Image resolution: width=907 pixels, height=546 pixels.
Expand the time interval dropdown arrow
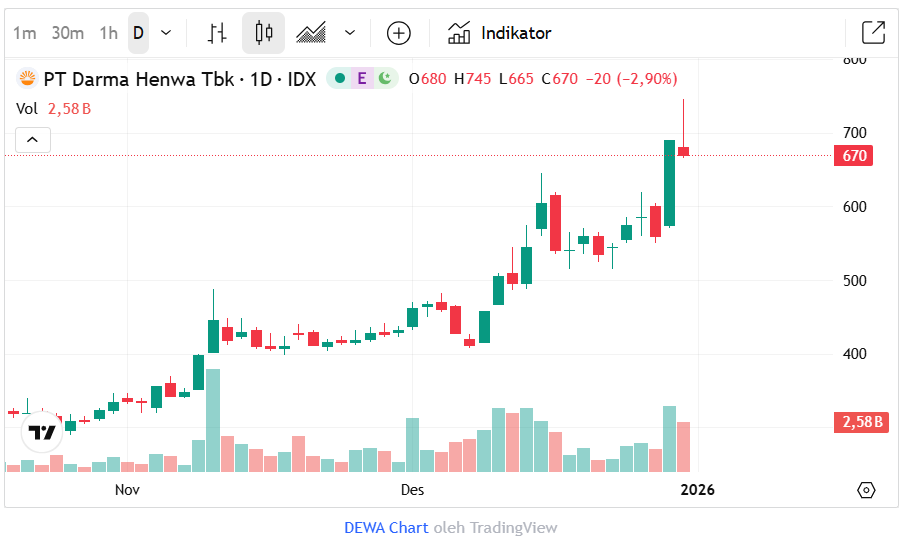166,33
